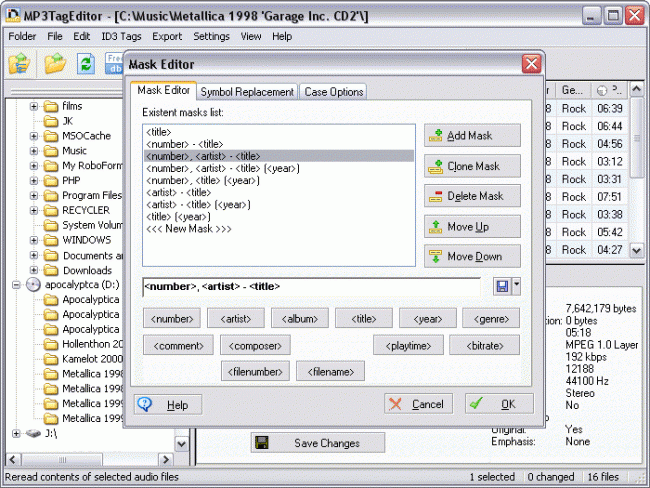Click the green refresh toolbar icon
Screen dimensions: 650x488
coord(86,64)
